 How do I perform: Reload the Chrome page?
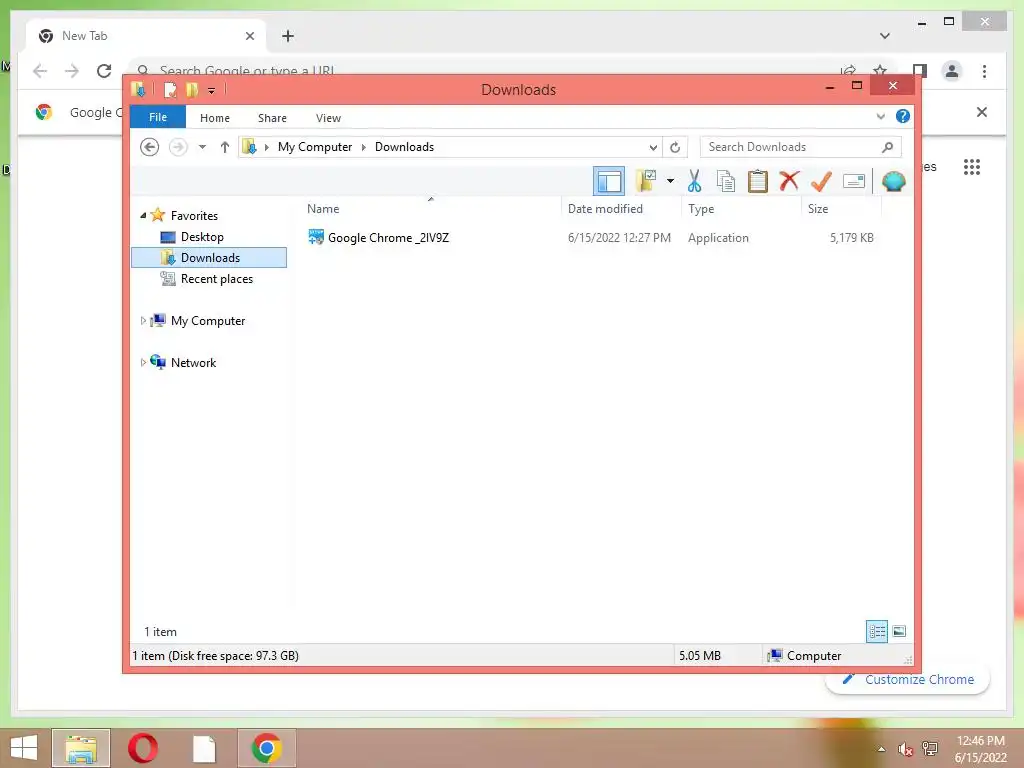tap(104, 71)
